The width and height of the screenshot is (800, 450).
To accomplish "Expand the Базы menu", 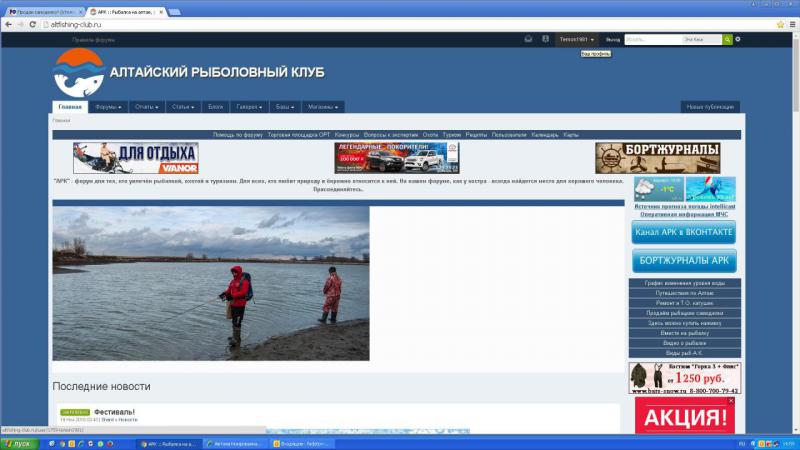I will 285,107.
